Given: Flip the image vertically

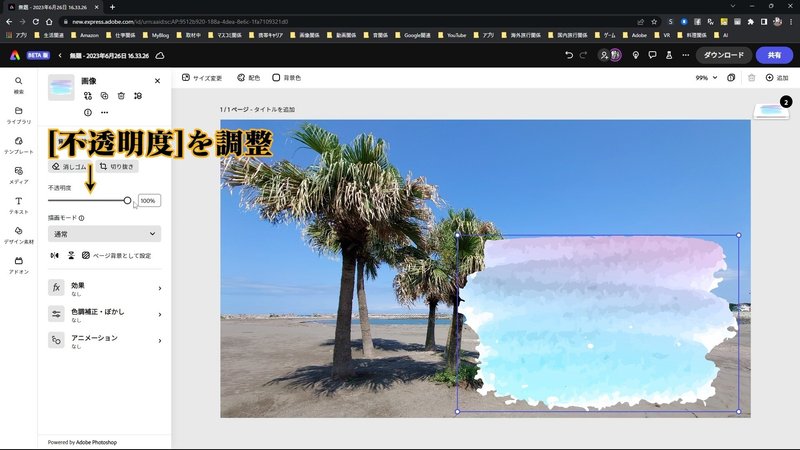Looking at the screenshot, I should pos(71,255).
